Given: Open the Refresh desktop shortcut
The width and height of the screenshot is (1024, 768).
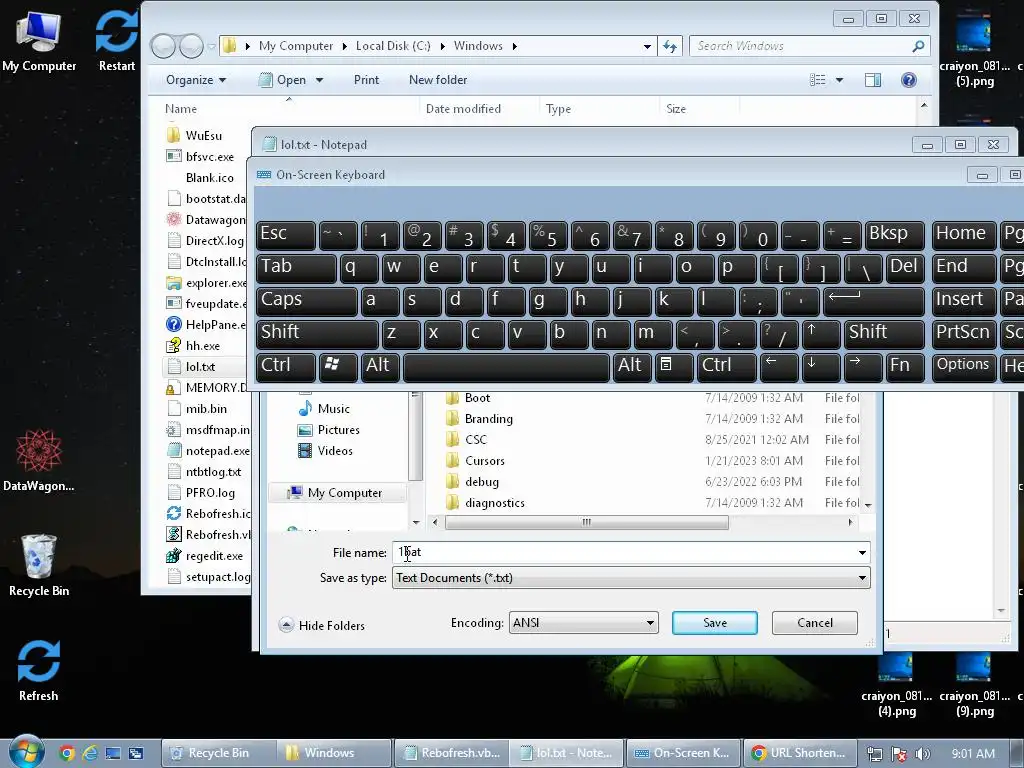Looking at the screenshot, I should pyautogui.click(x=39, y=670).
